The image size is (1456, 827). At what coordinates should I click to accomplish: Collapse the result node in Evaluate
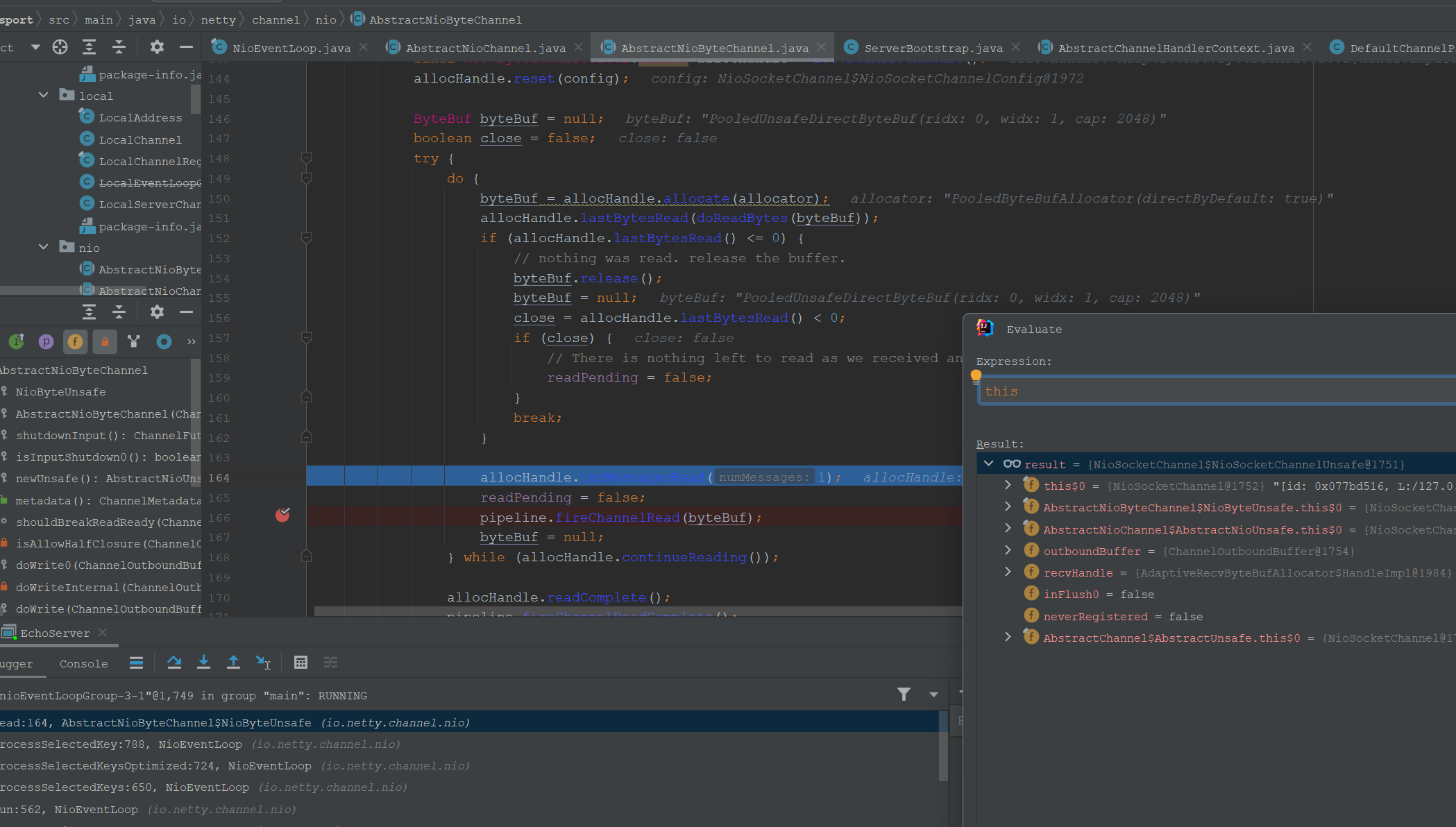coord(989,464)
